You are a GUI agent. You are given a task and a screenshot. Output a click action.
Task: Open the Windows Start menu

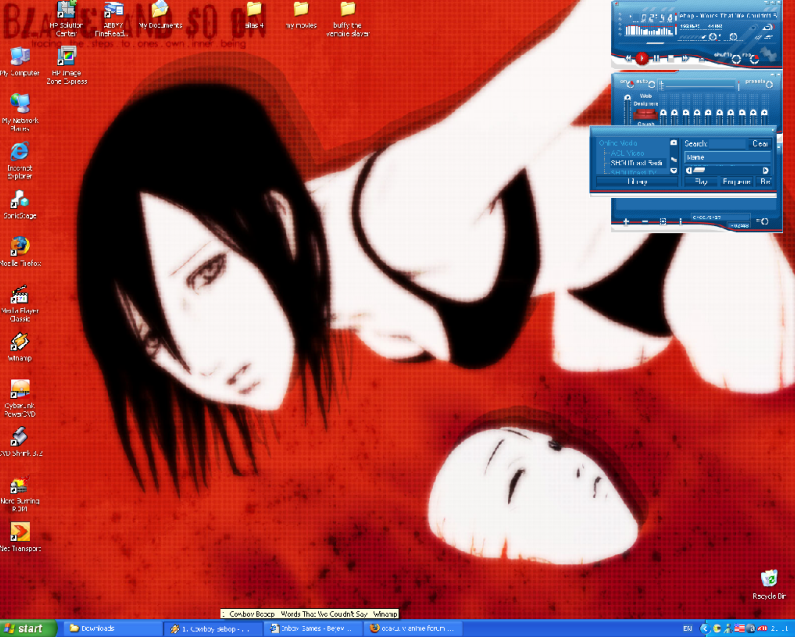(x=28, y=628)
